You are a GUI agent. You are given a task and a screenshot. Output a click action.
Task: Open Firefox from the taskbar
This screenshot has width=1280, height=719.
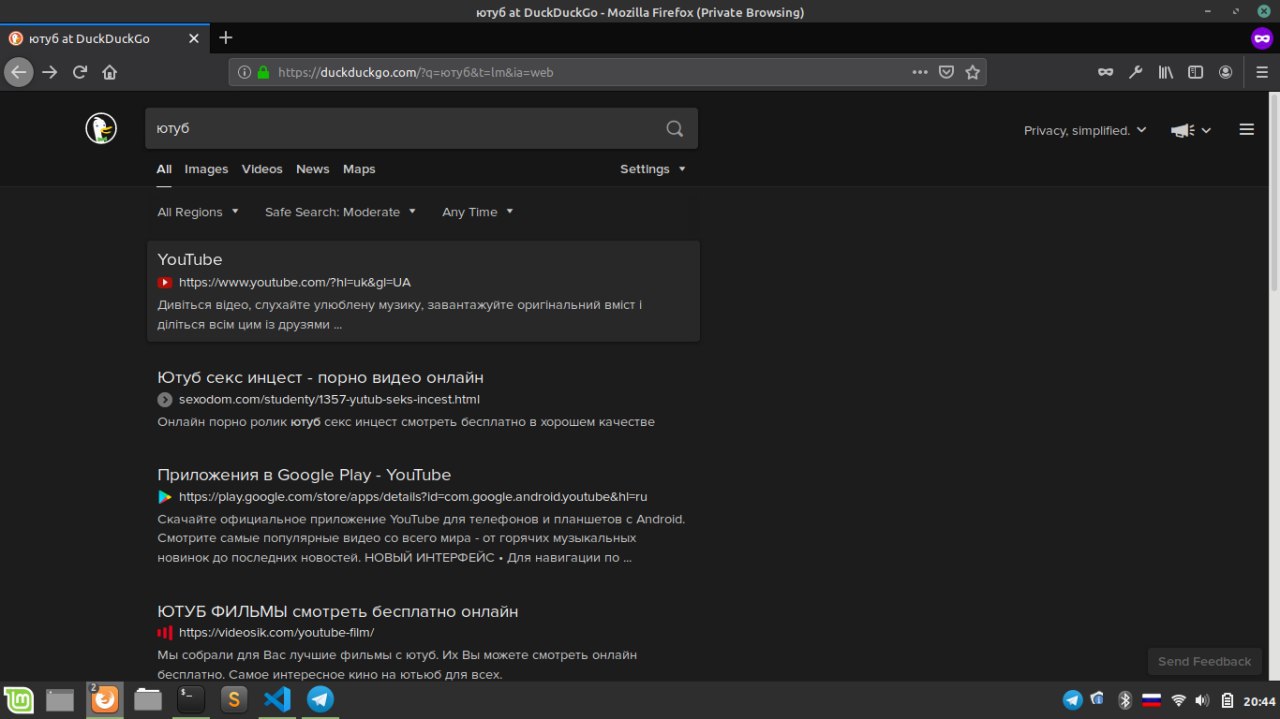pyautogui.click(x=104, y=700)
